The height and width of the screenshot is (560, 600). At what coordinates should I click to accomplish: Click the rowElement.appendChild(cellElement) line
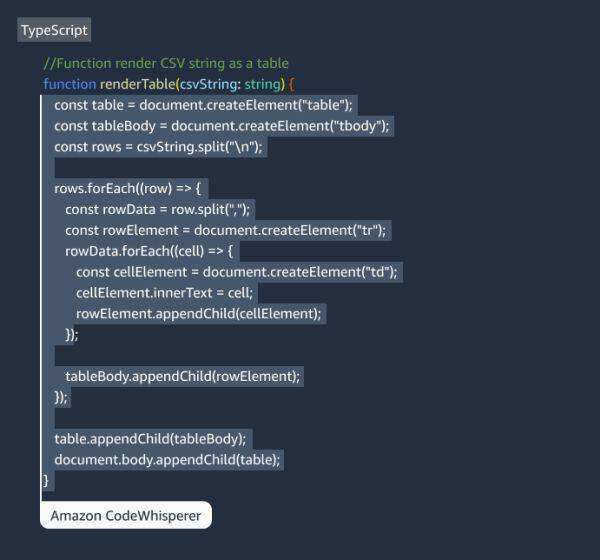point(199,314)
